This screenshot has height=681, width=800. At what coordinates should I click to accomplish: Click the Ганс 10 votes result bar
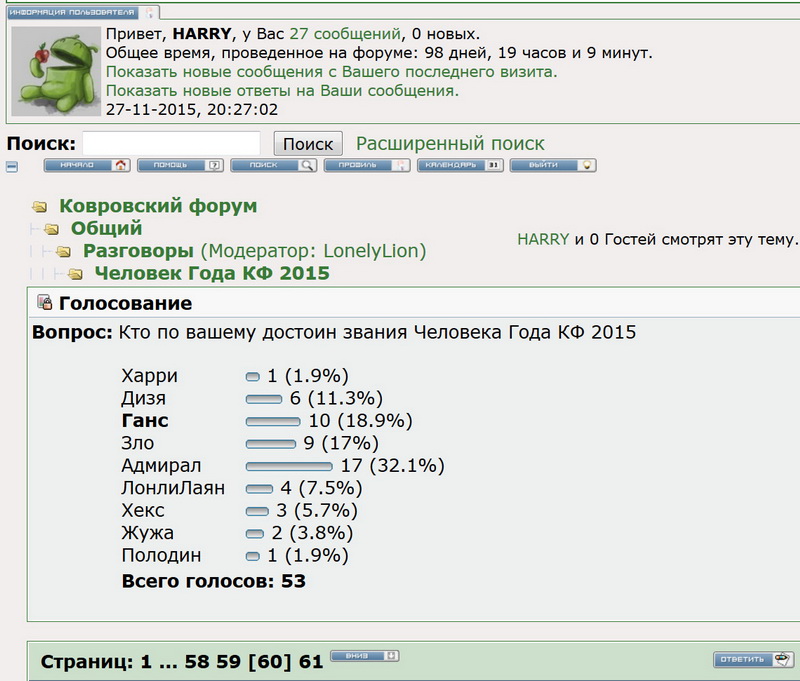tap(273, 421)
